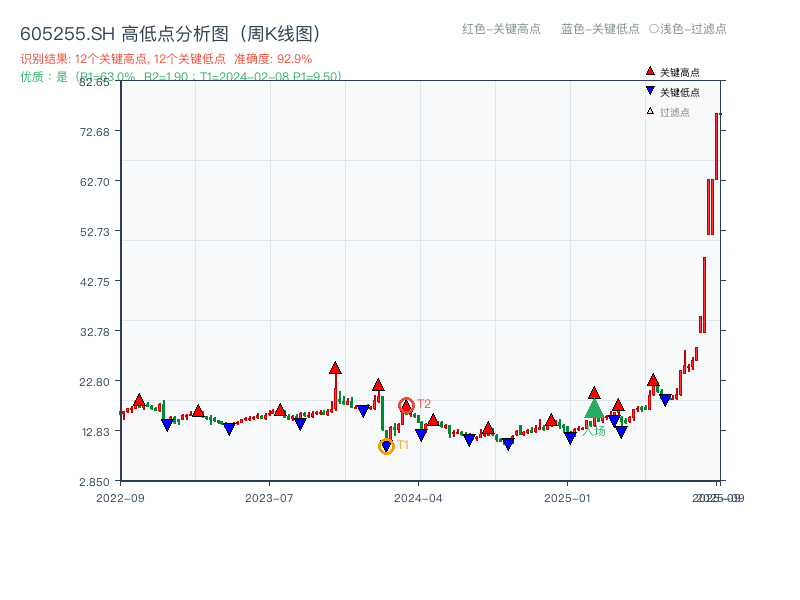Select the blue 关键低点 triangle legend icon
This screenshot has width=800, height=600.
[x=648, y=91]
